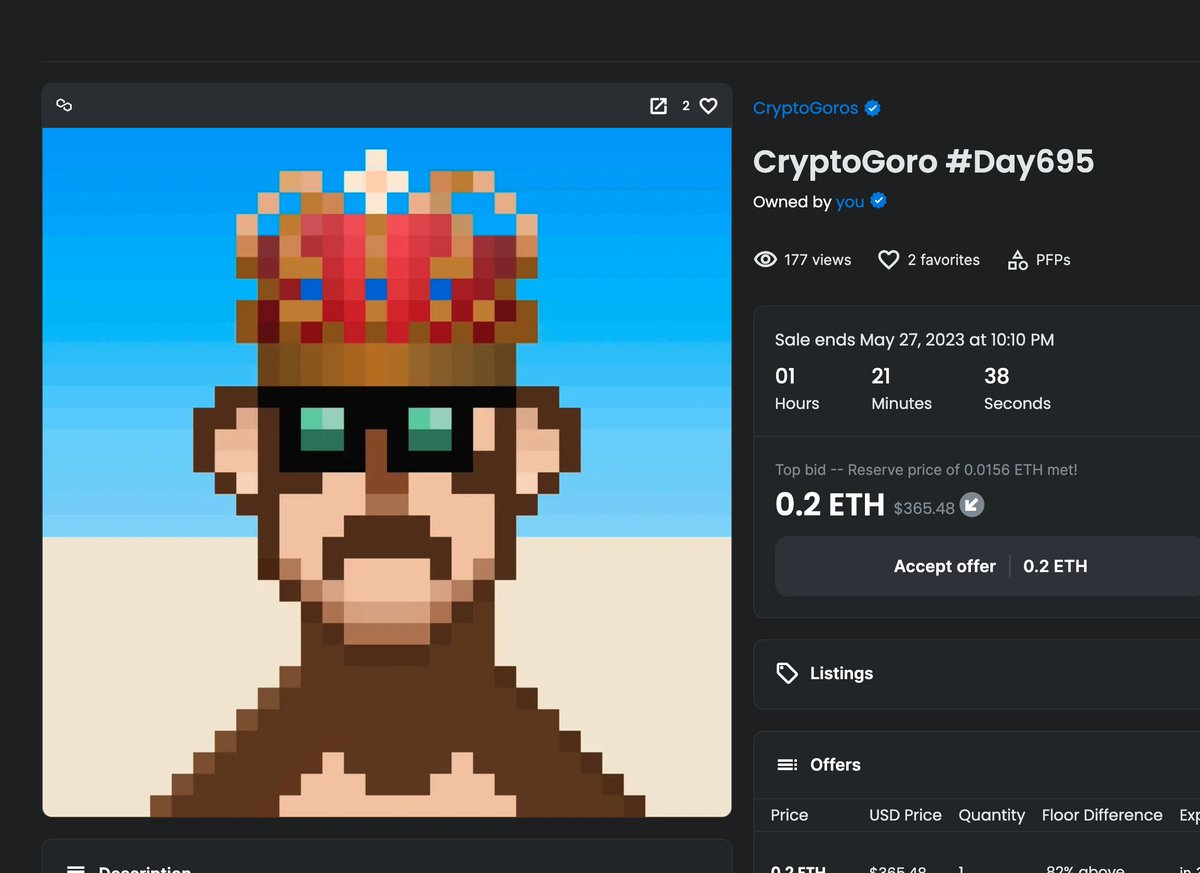Click the Listings tag icon

click(788, 673)
